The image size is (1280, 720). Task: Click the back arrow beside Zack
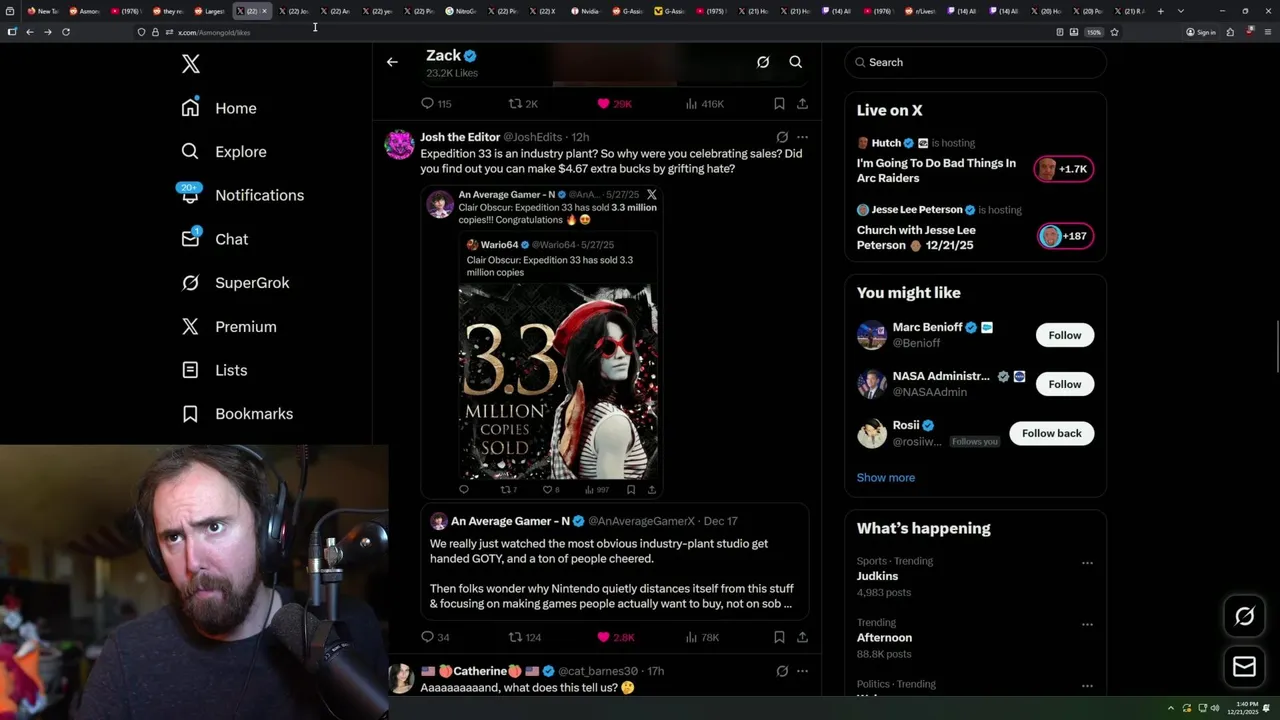coord(392,62)
